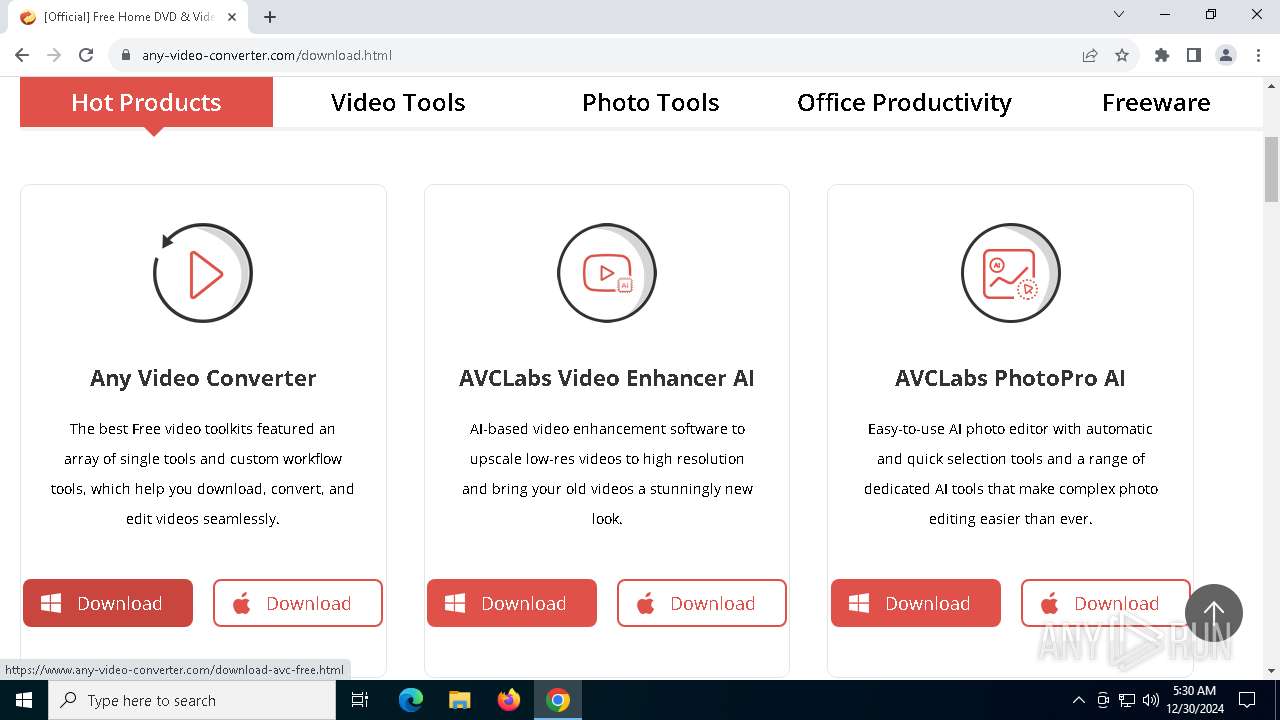Click the AVCLabs PhotoPro AI icon

1010,273
